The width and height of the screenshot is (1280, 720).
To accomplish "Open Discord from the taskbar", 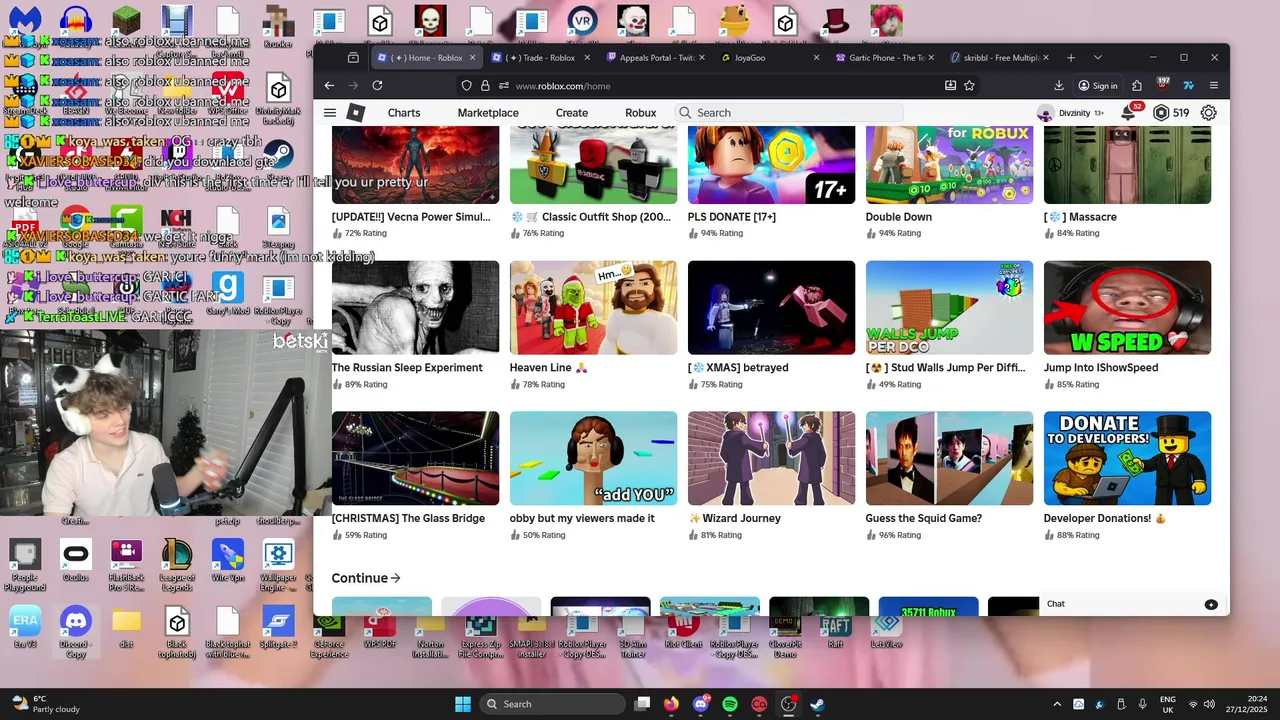I will tap(701, 704).
